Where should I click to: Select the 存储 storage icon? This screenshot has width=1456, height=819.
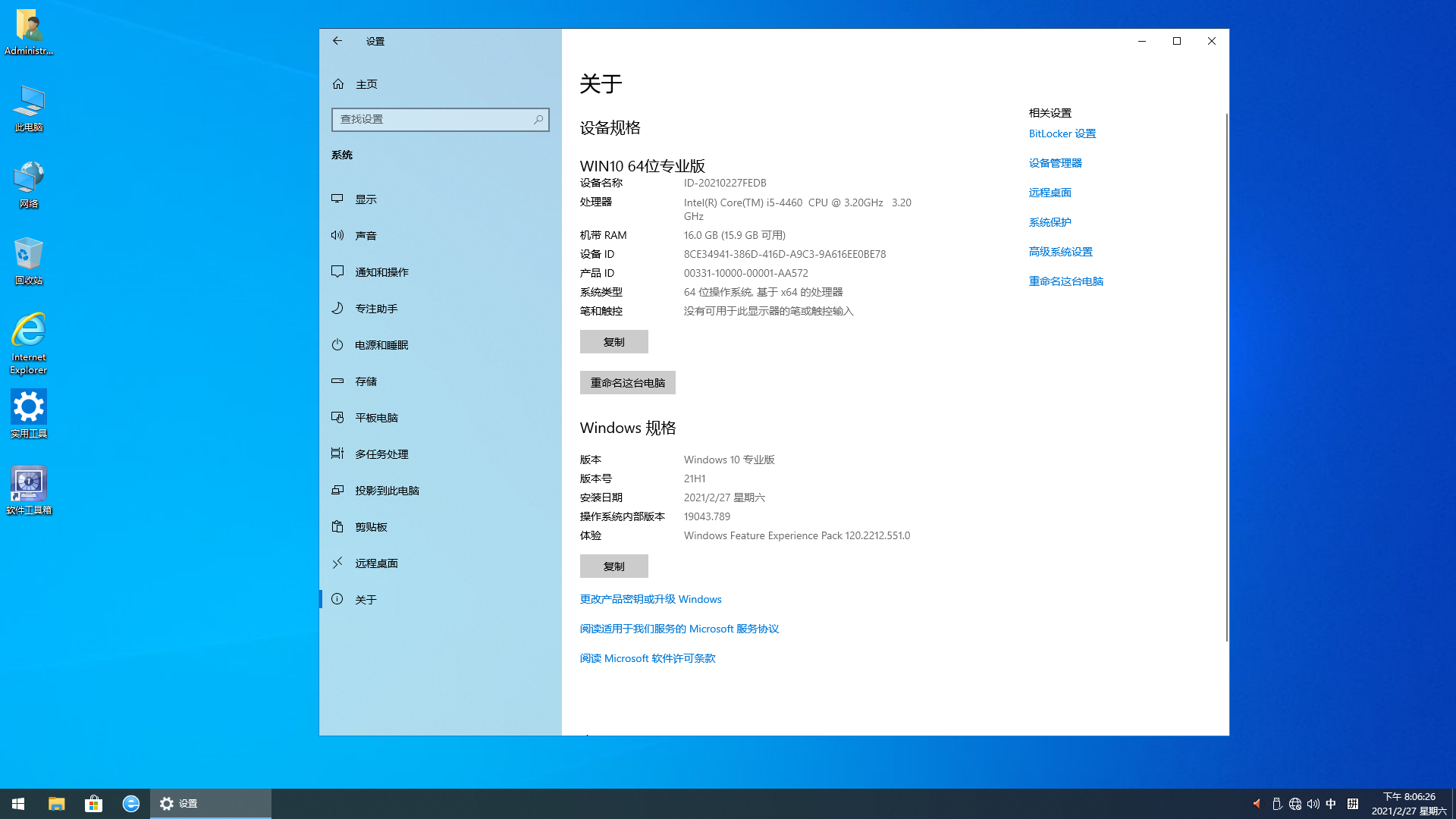pyautogui.click(x=337, y=381)
